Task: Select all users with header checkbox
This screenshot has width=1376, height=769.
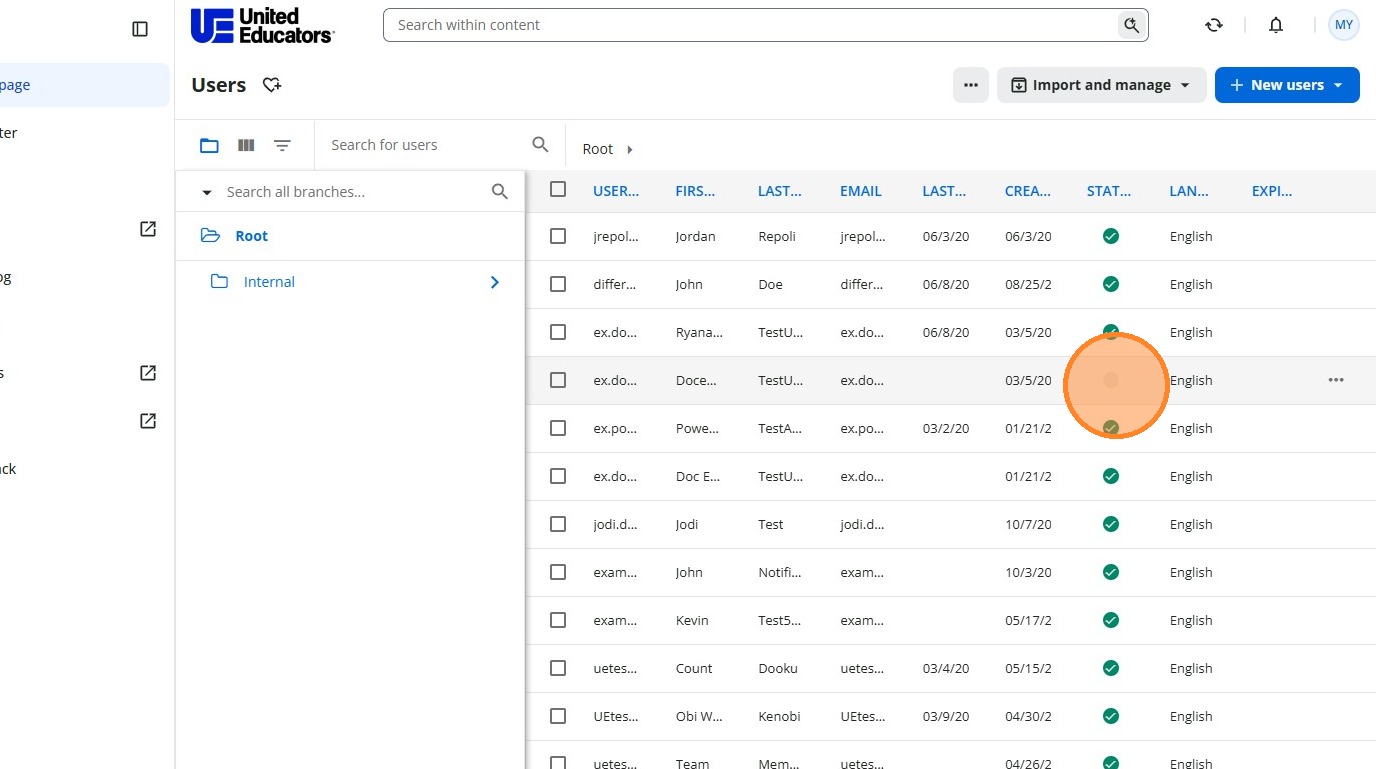Action: pos(558,189)
